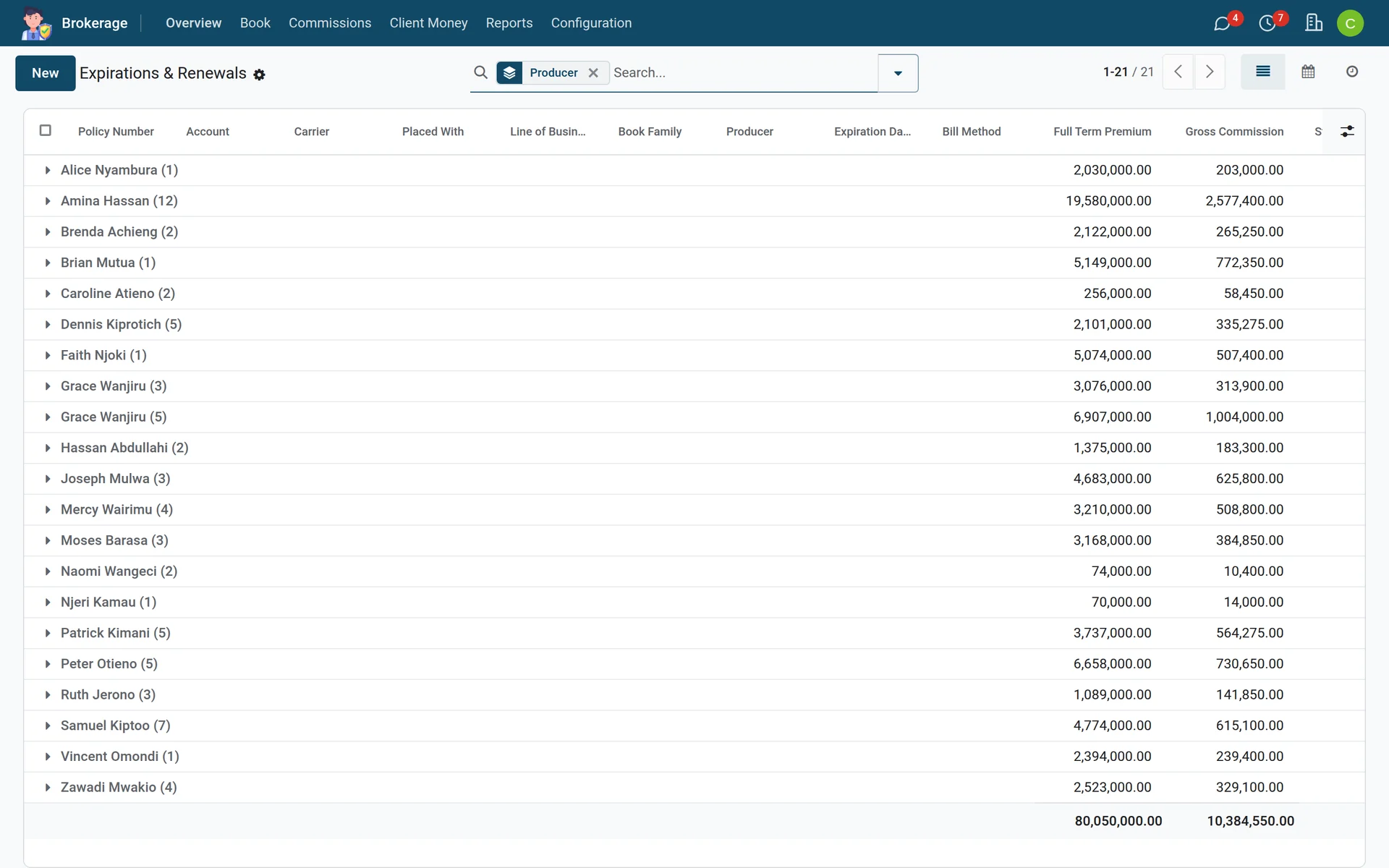Switch to calendar view
1389x868 pixels.
point(1308,72)
